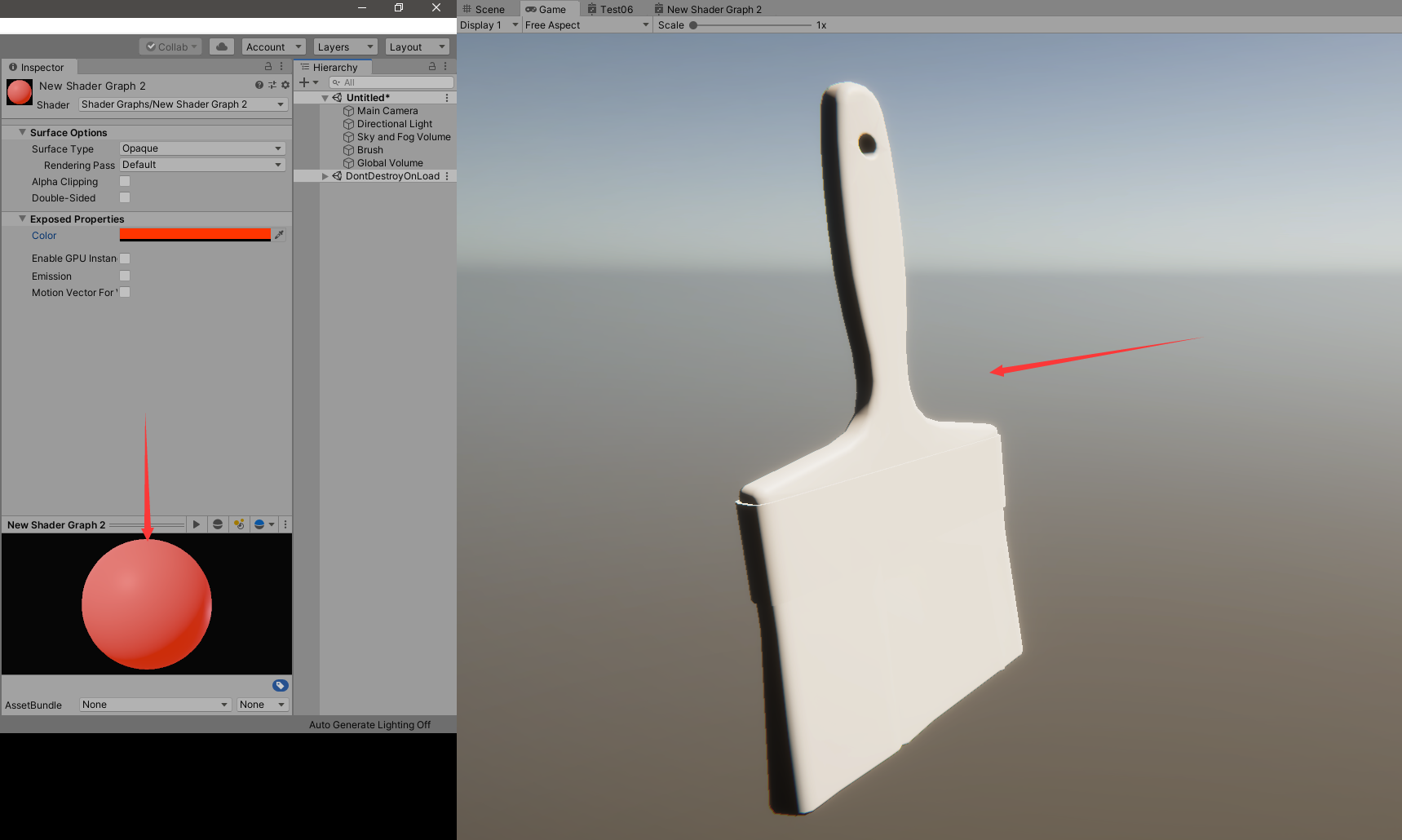Open the kebab menu of the Inspector panel
This screenshot has width=1402, height=840.
point(281,66)
